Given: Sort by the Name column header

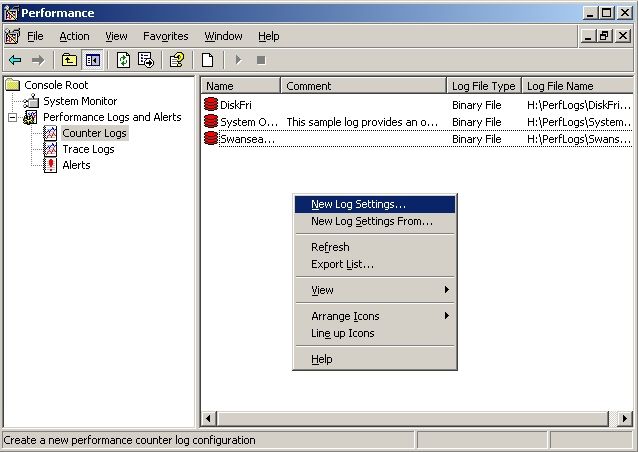Looking at the screenshot, I should pyautogui.click(x=240, y=86).
